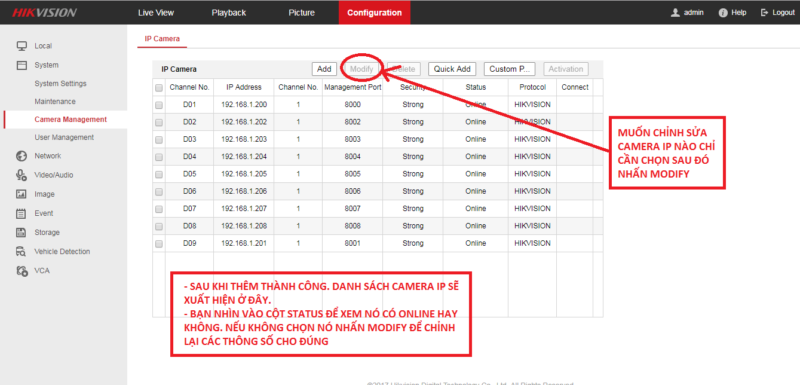Click the Connect column header
Viewport: 800px width, 385px height.
575,87
